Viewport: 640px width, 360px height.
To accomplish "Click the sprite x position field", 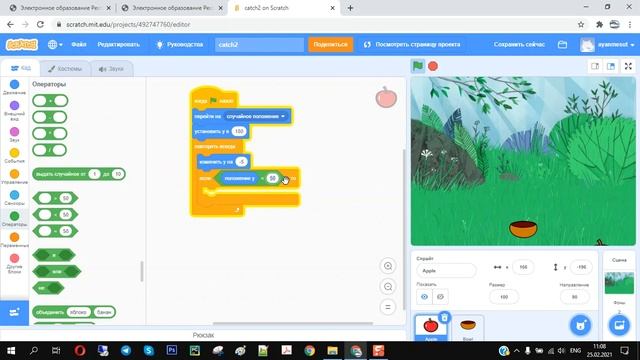I will coord(523,267).
